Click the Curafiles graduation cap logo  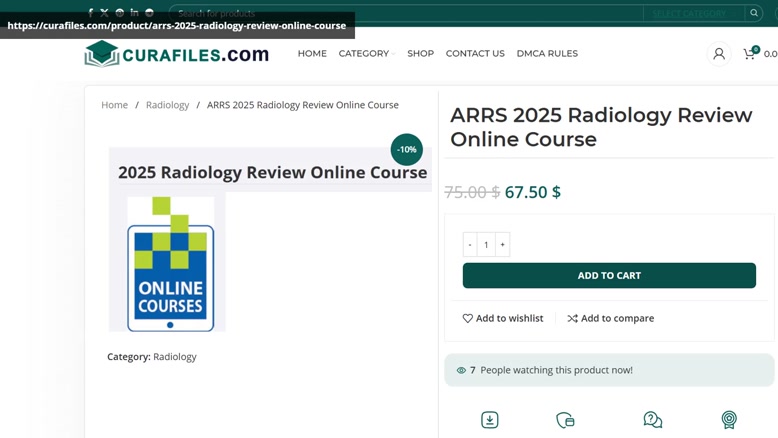click(x=102, y=54)
